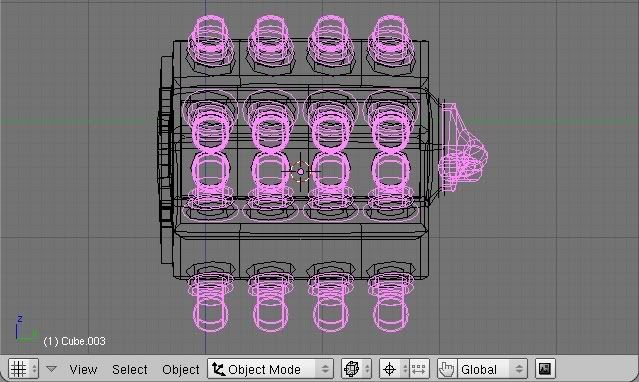Viewport: 639px width, 382px height.
Task: Expand the Global orientation dropdown
Action: 492,369
